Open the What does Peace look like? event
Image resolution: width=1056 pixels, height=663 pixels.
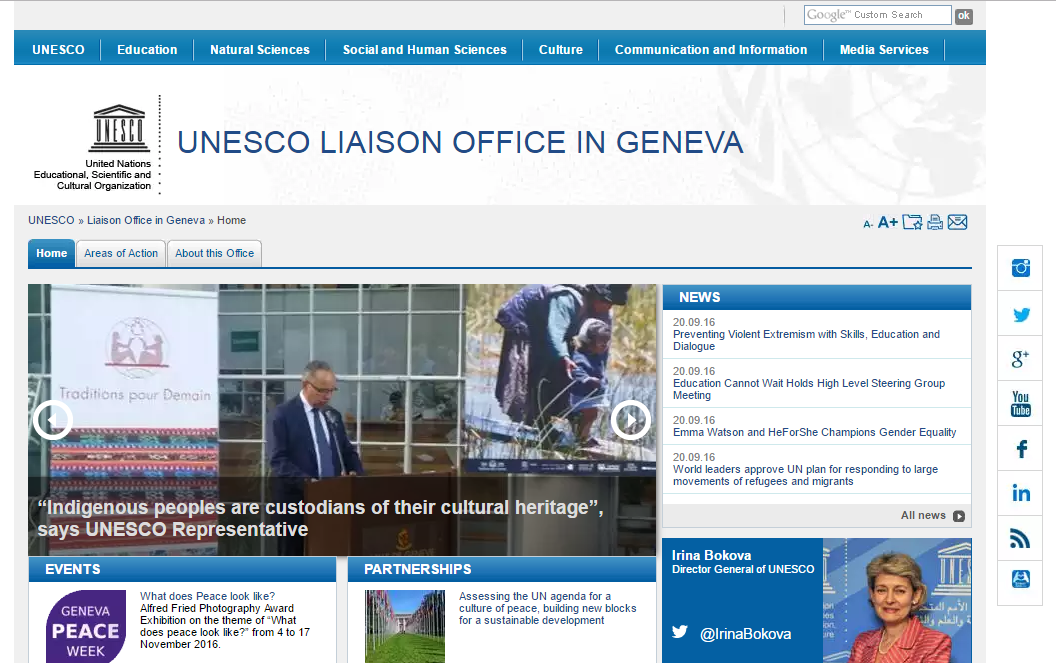tap(207, 596)
